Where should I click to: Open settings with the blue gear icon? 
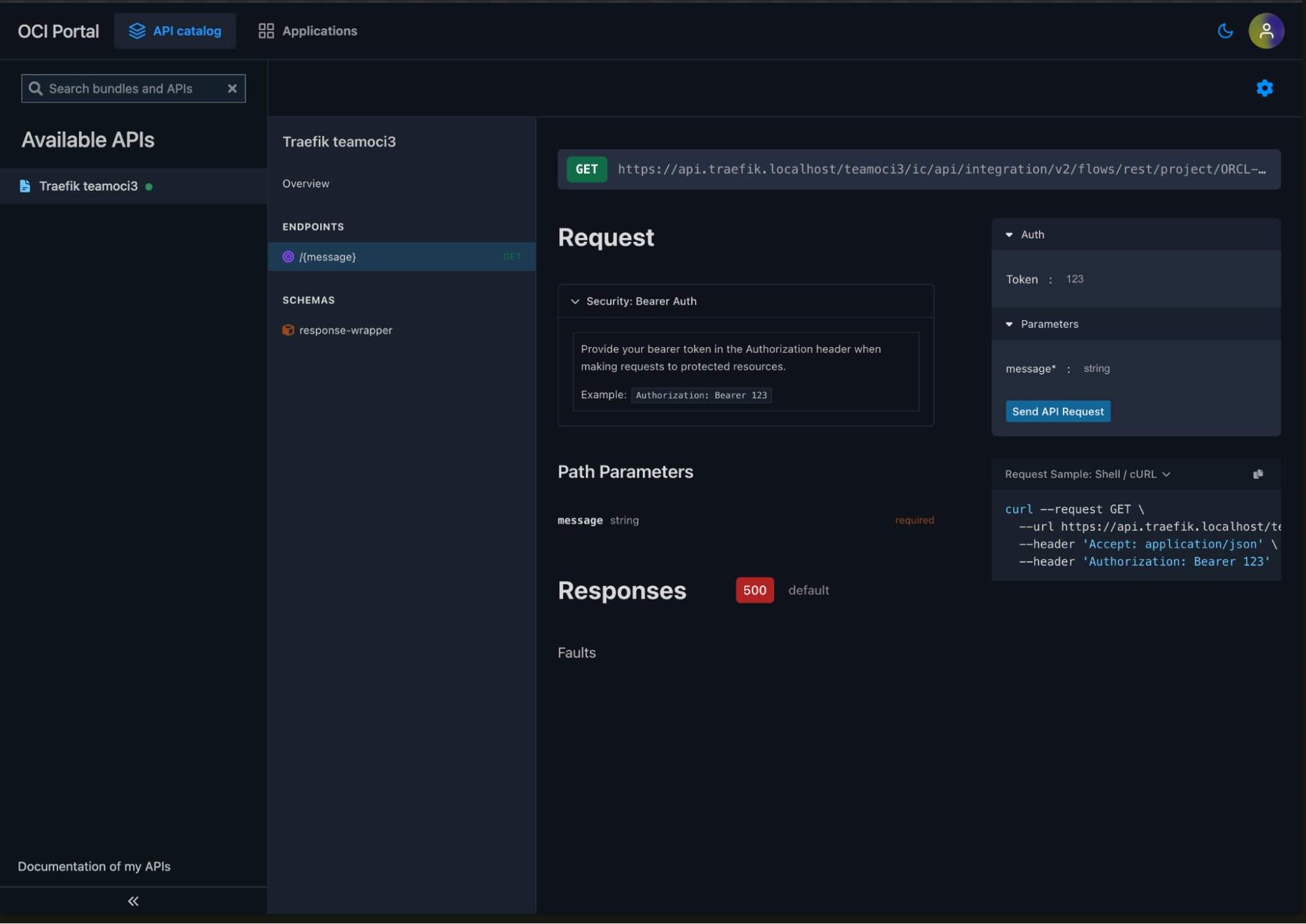point(1264,88)
